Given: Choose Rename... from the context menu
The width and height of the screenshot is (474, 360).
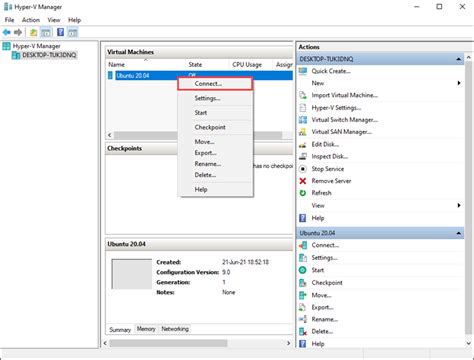Looking at the screenshot, I should coord(215,164).
